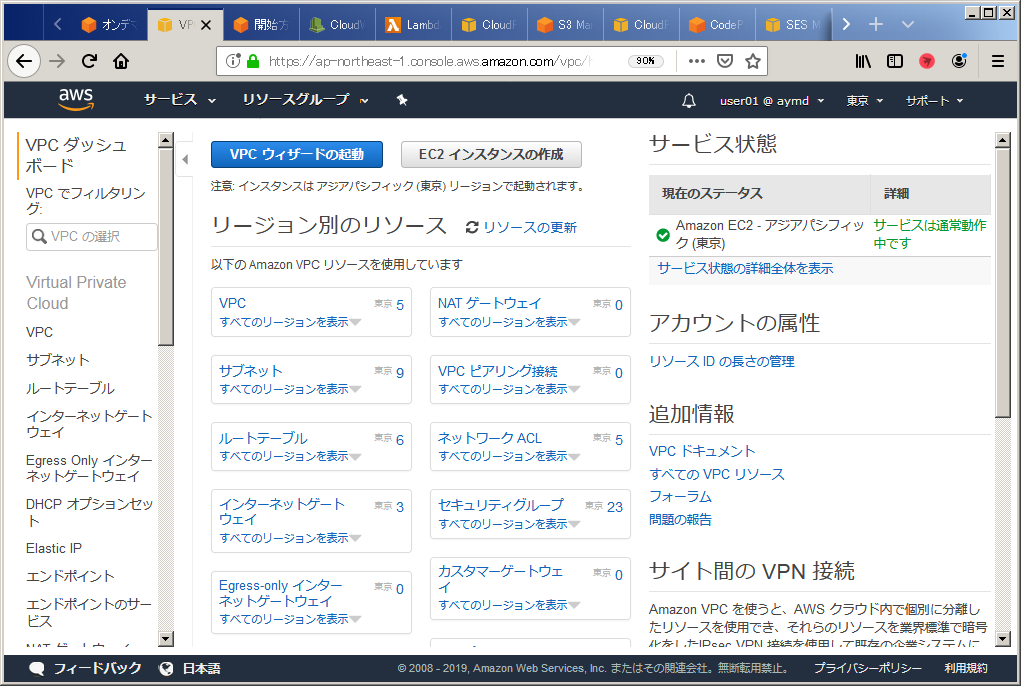Expand the リソースグループ menu
Screen dimensions: 1021x686
coord(305,100)
